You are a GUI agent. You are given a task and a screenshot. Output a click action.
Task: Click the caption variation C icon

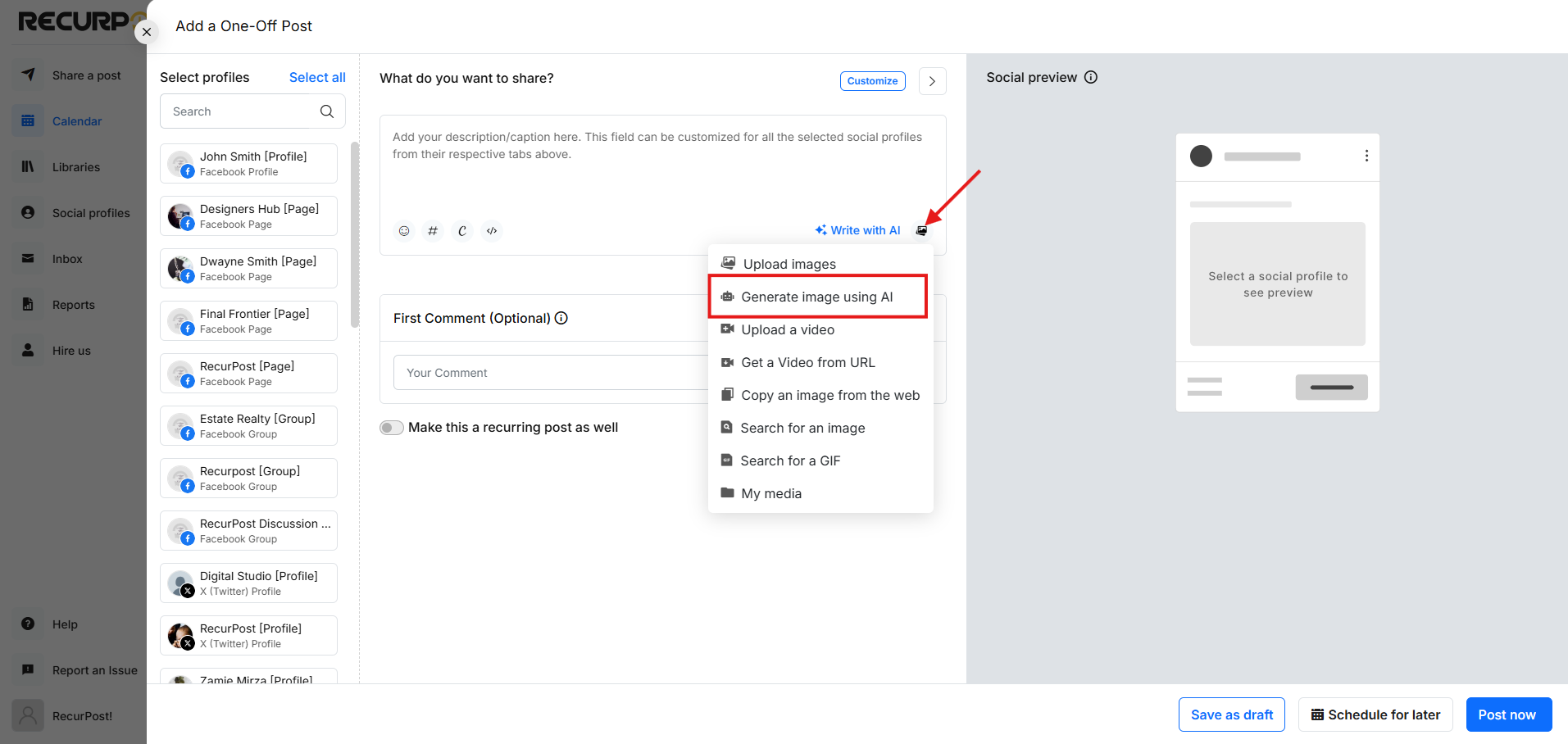click(462, 231)
